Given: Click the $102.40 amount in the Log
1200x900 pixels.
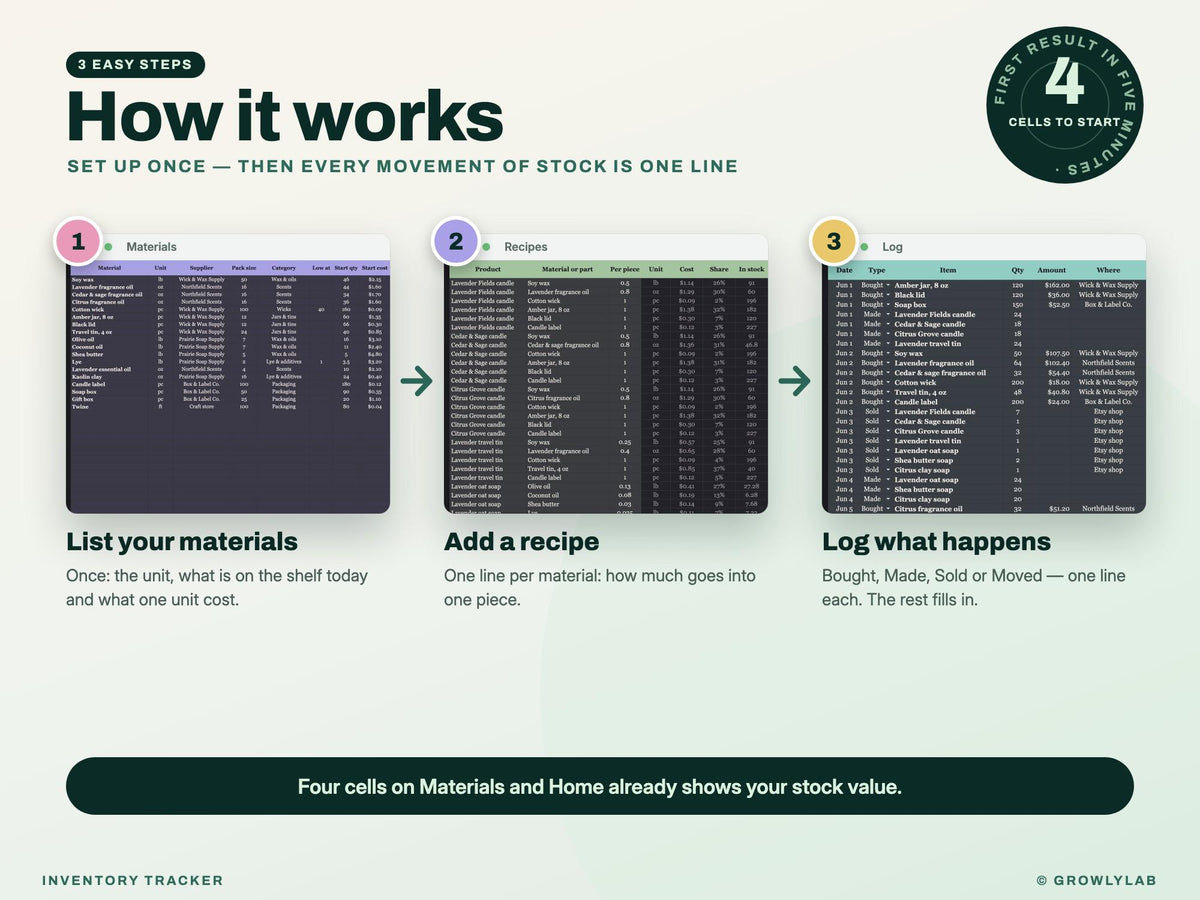Looking at the screenshot, I should click(x=1056, y=363).
